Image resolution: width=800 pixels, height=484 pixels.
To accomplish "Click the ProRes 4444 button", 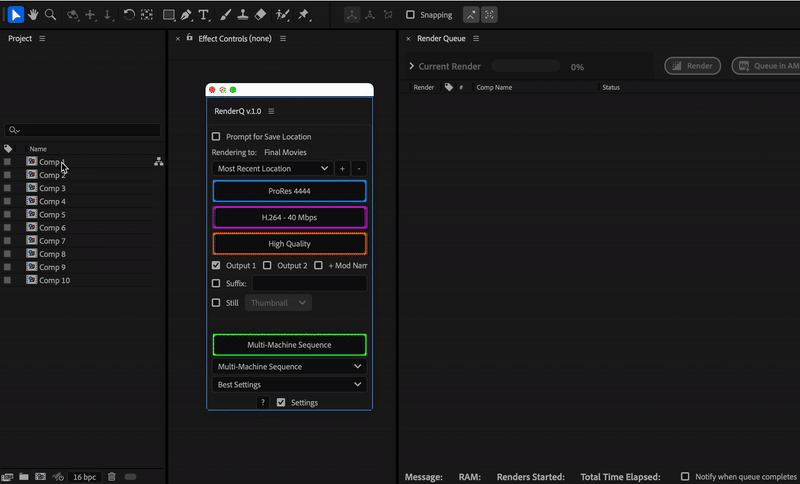I will 289,191.
